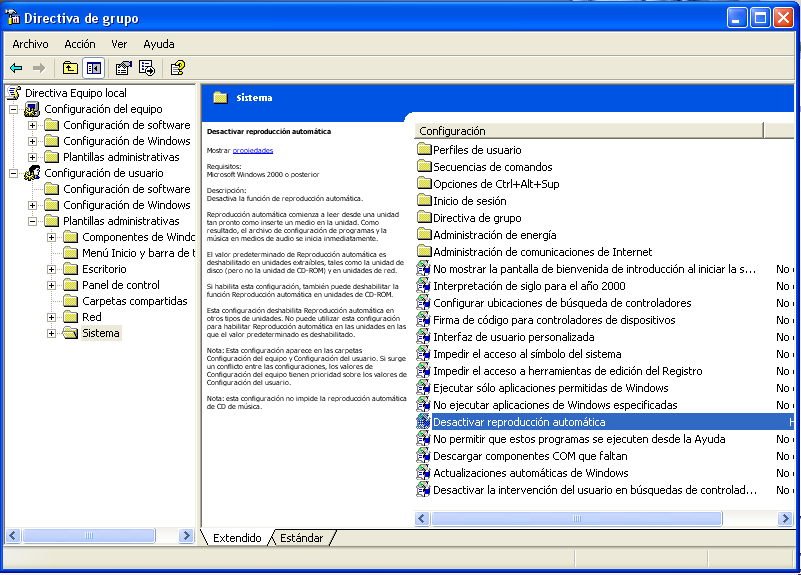Image resolution: width=801 pixels, height=575 pixels.
Task: Select Impedir el acceso al símbolo del sistema
Action: coord(526,354)
